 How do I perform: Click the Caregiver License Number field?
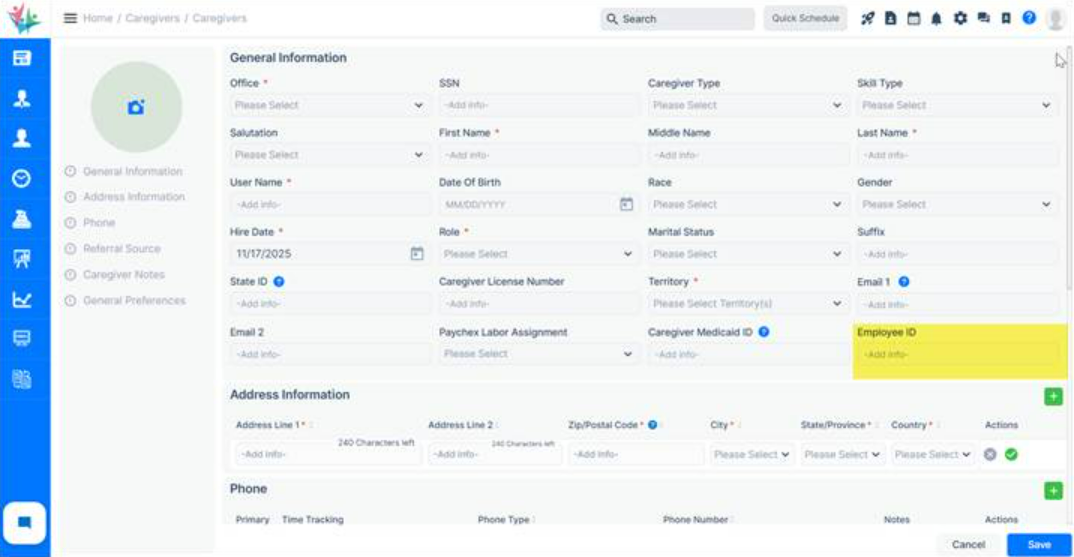[538, 304]
